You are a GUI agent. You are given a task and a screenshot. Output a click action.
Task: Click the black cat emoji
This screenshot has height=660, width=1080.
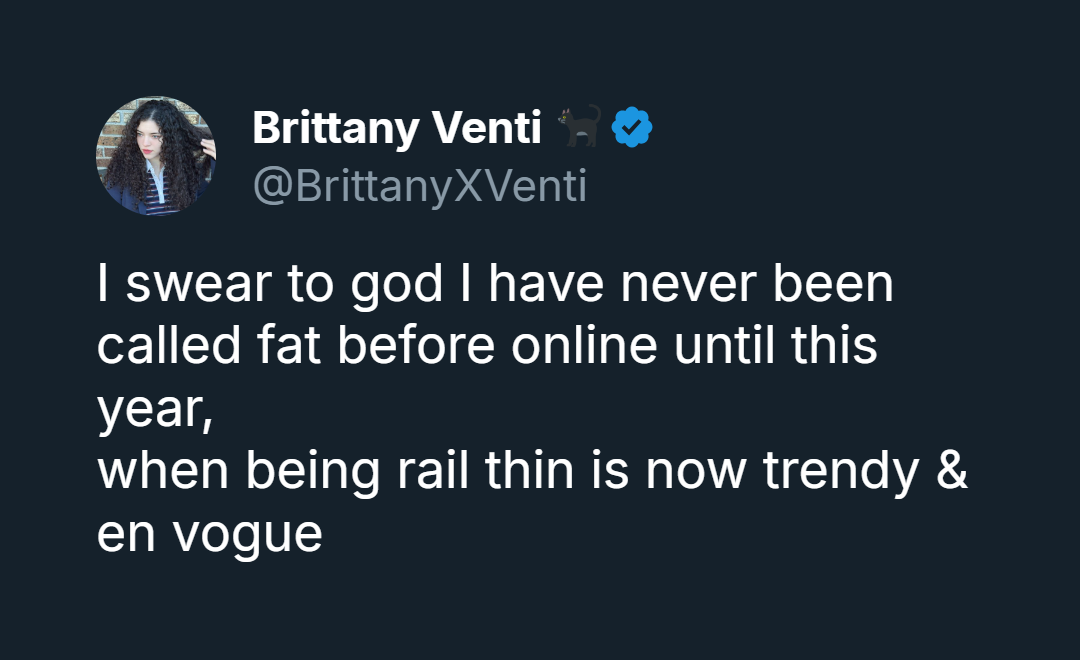pos(579,127)
